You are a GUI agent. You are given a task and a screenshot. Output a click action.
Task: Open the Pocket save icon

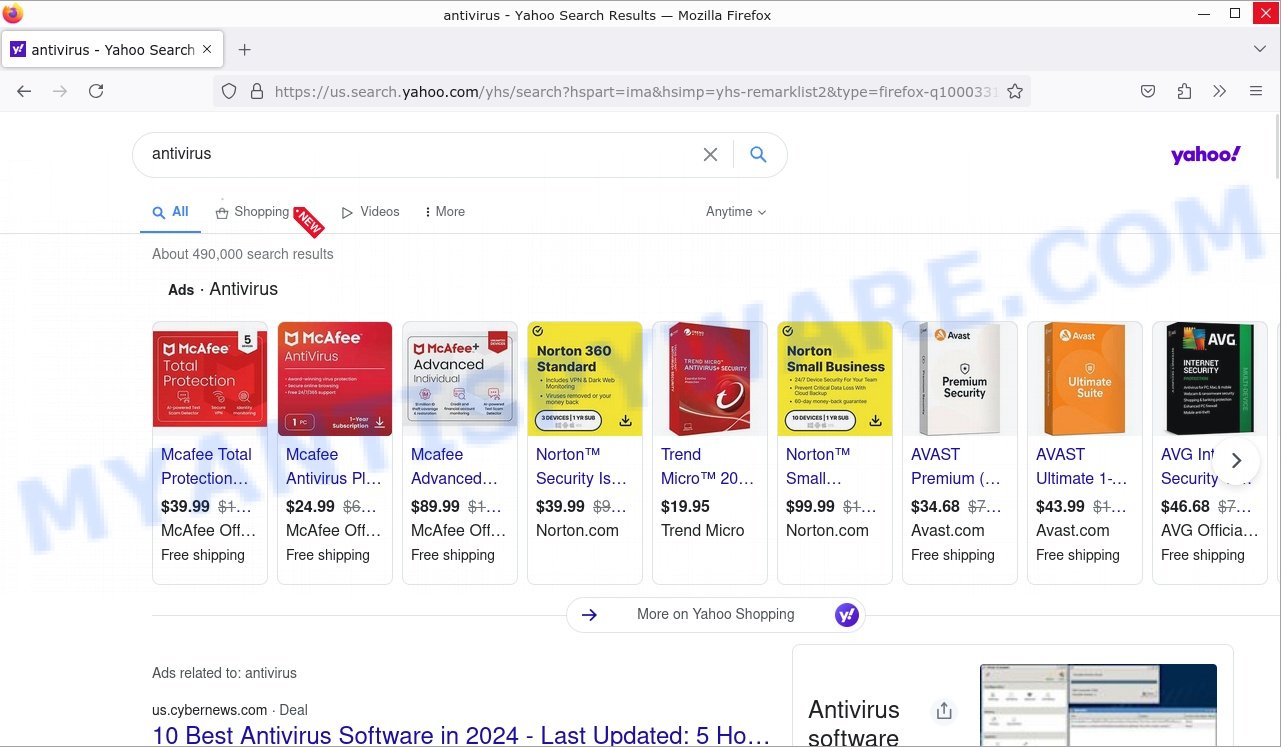coord(1148,91)
